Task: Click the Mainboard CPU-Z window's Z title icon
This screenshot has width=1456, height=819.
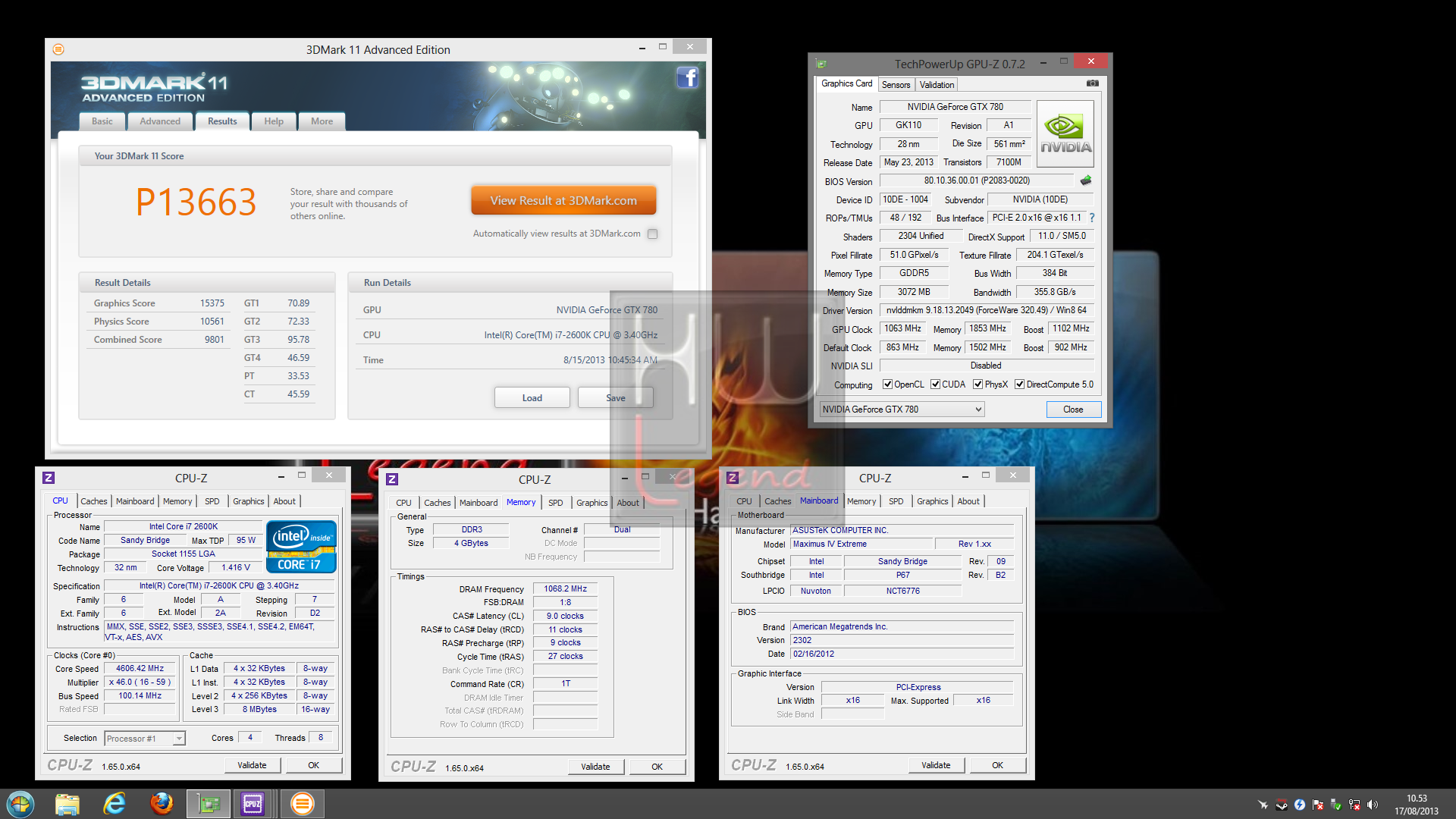Action: (733, 478)
